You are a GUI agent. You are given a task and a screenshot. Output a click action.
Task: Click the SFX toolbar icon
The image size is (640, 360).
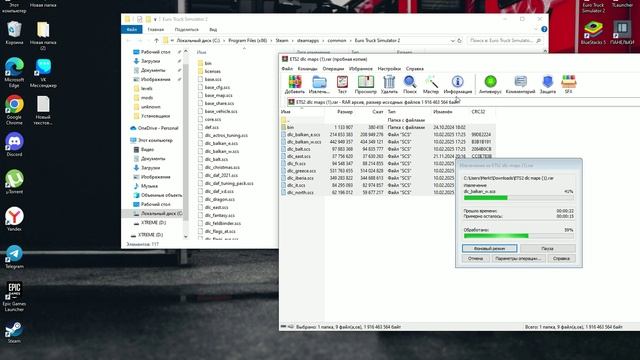tap(568, 84)
